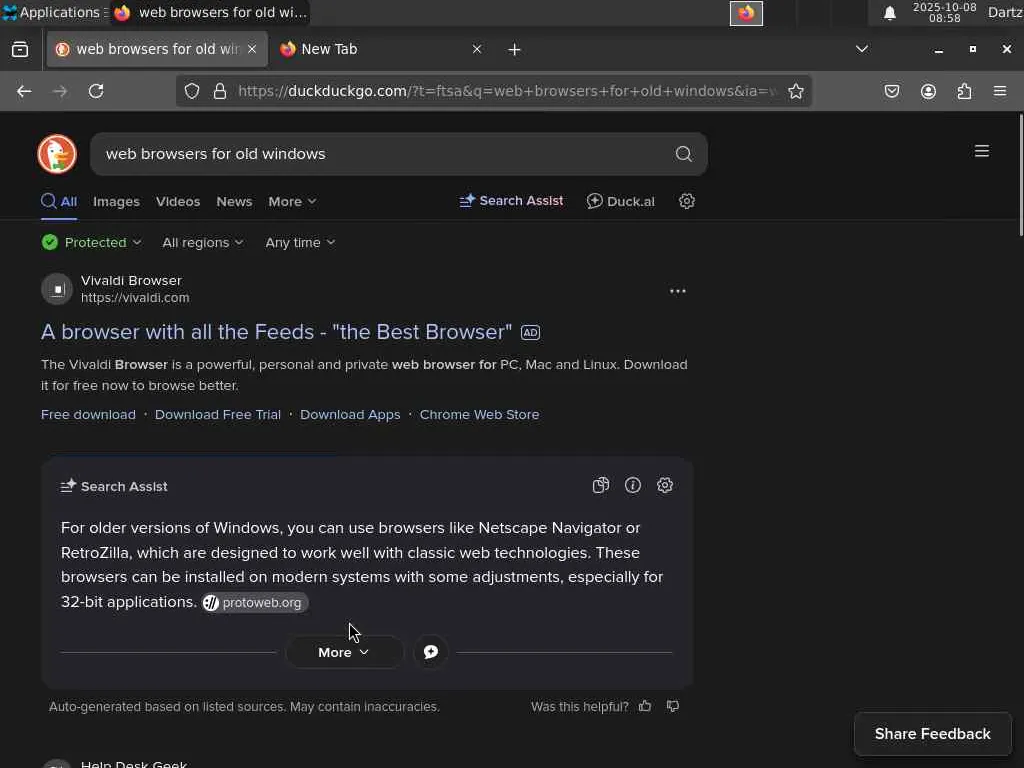The height and width of the screenshot is (768, 1024).
Task: Switch to the New Tab tab
Action: (x=381, y=49)
